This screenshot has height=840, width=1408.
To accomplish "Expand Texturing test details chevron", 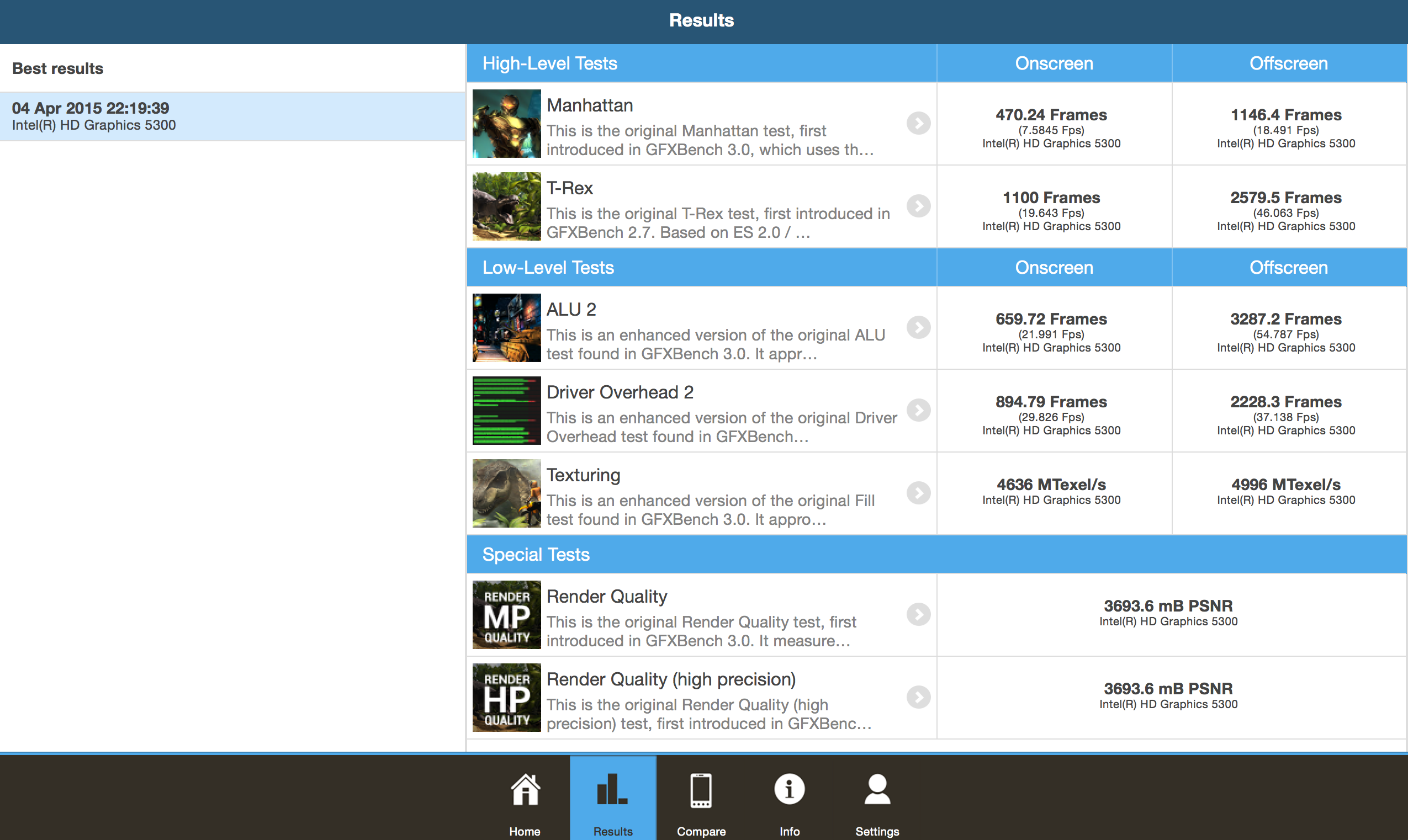I will pos(918,493).
